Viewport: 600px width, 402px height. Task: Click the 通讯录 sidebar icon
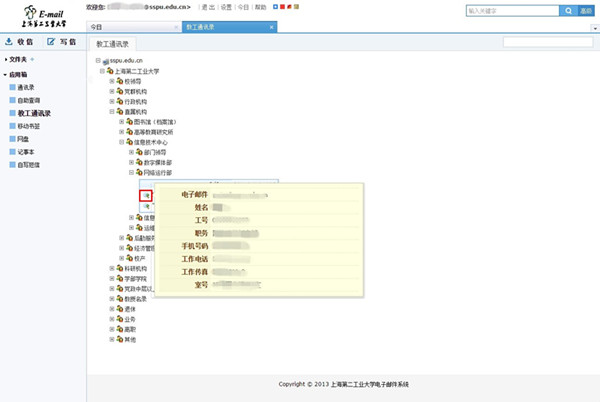pyautogui.click(x=11, y=88)
